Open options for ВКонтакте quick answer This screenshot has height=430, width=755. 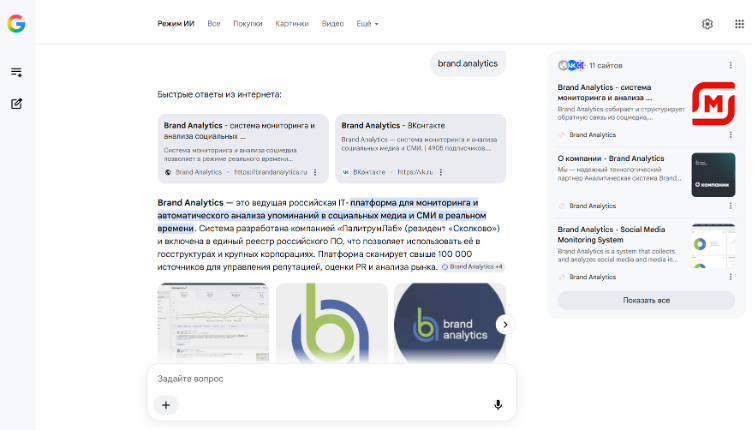tap(441, 172)
